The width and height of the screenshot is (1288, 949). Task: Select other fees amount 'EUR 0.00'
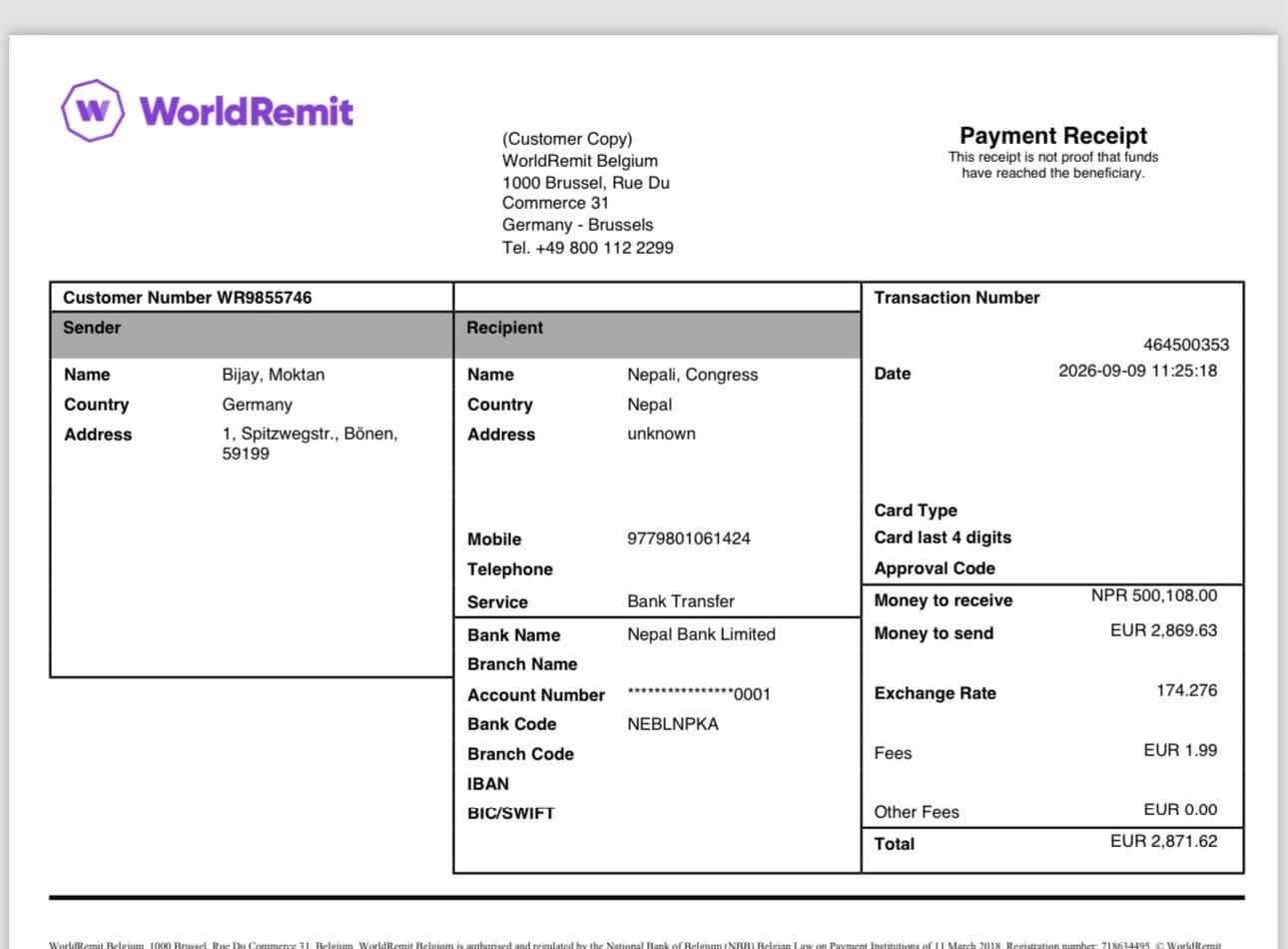(x=1181, y=810)
